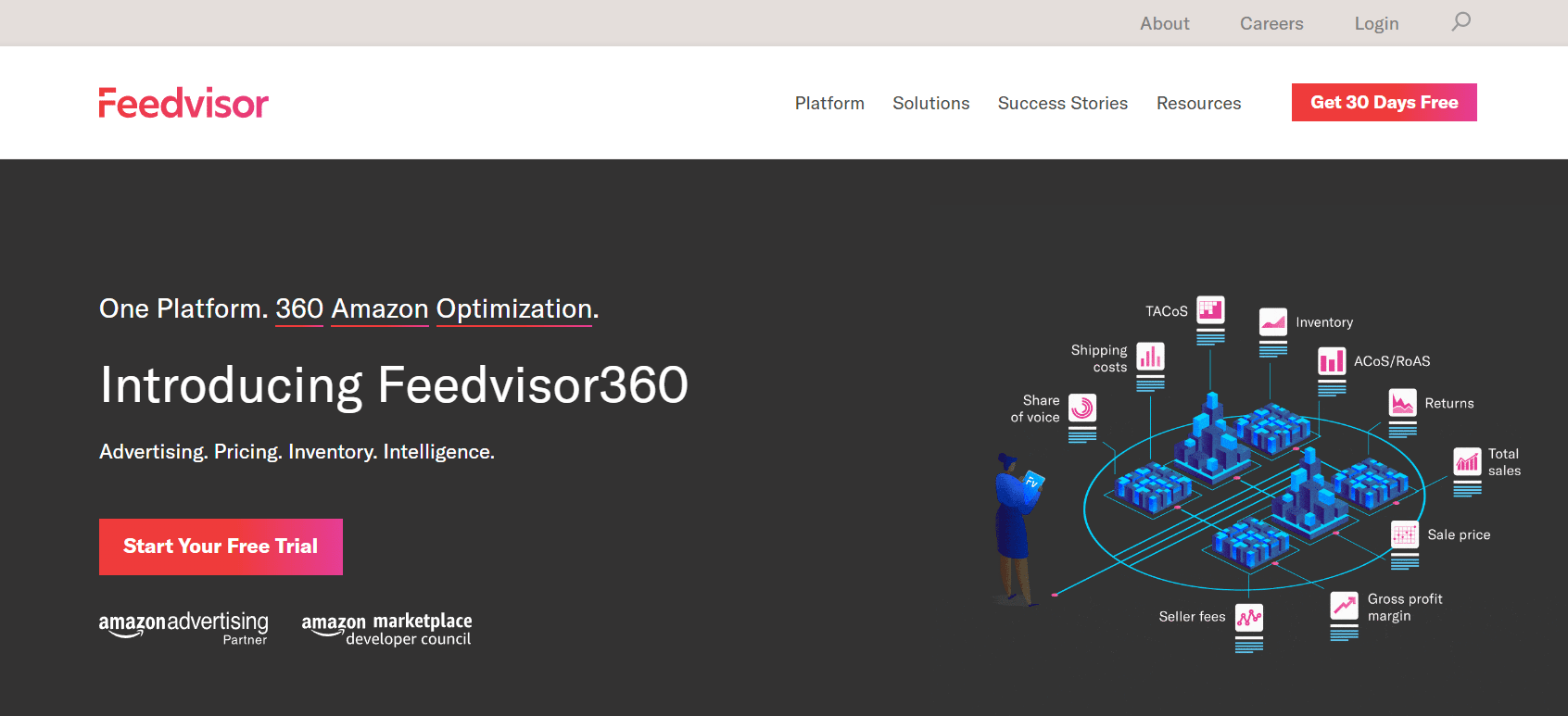The height and width of the screenshot is (716, 1568).
Task: Click the Returns area chart icon
Action: coord(1403,403)
